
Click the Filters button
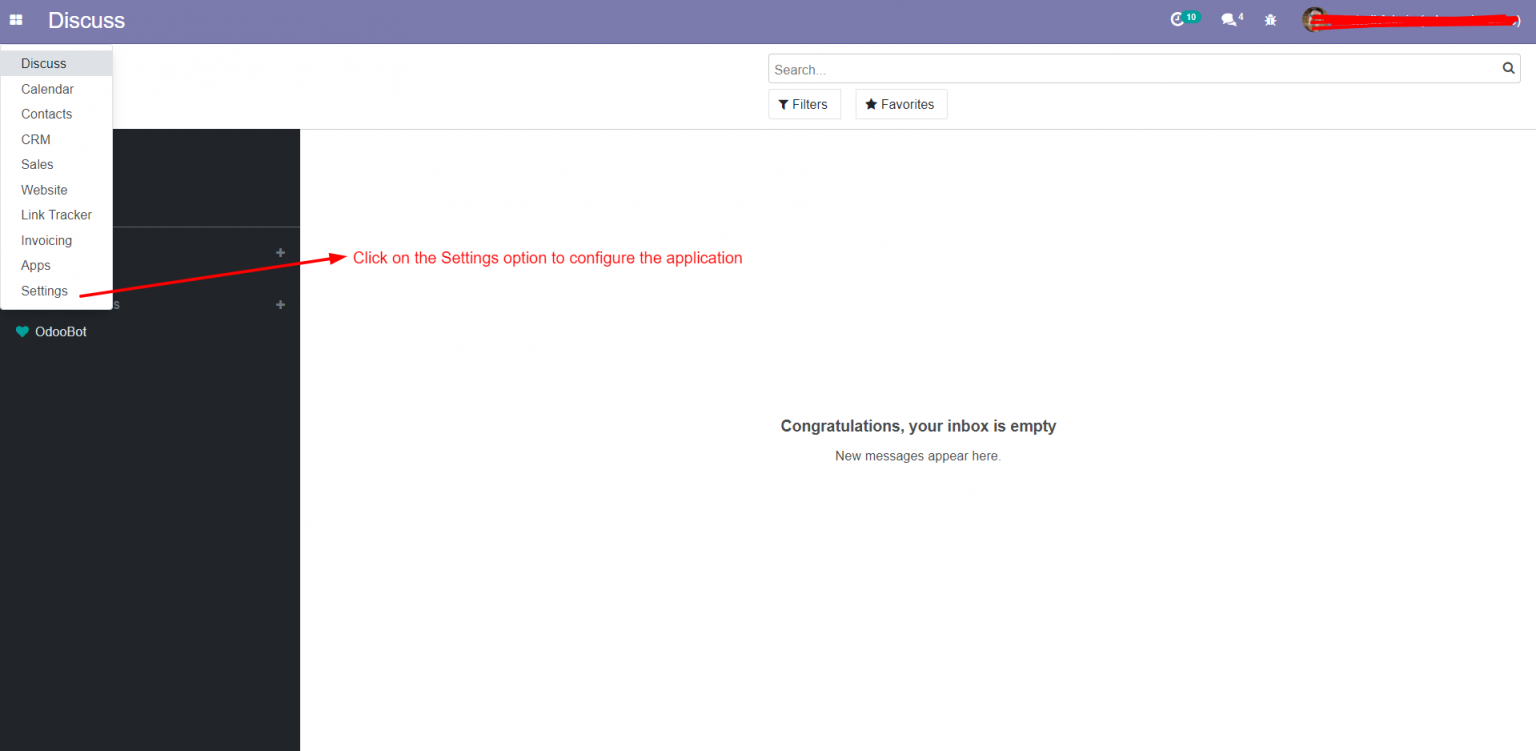click(x=804, y=103)
